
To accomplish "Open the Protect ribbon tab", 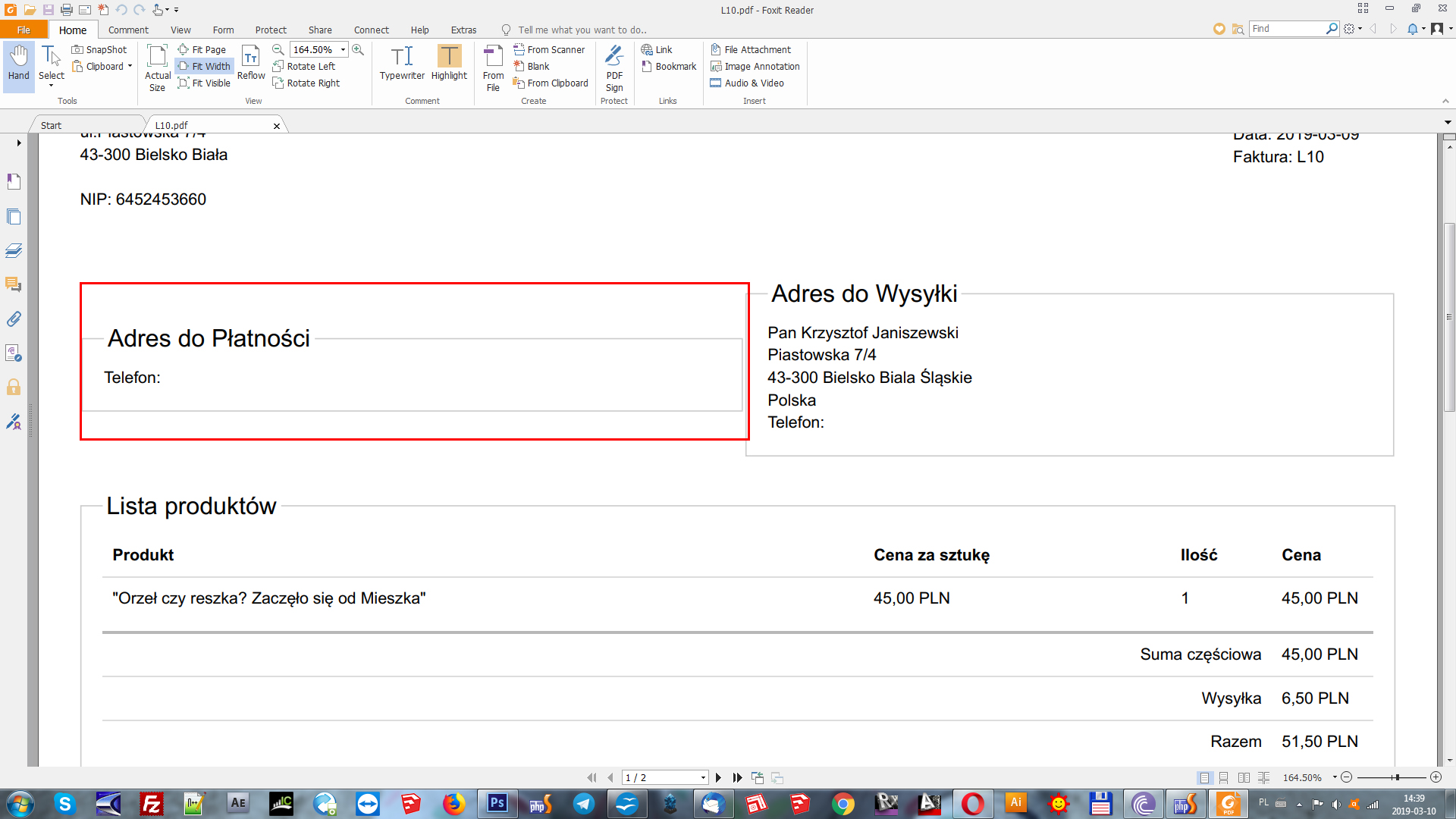I will click(271, 30).
